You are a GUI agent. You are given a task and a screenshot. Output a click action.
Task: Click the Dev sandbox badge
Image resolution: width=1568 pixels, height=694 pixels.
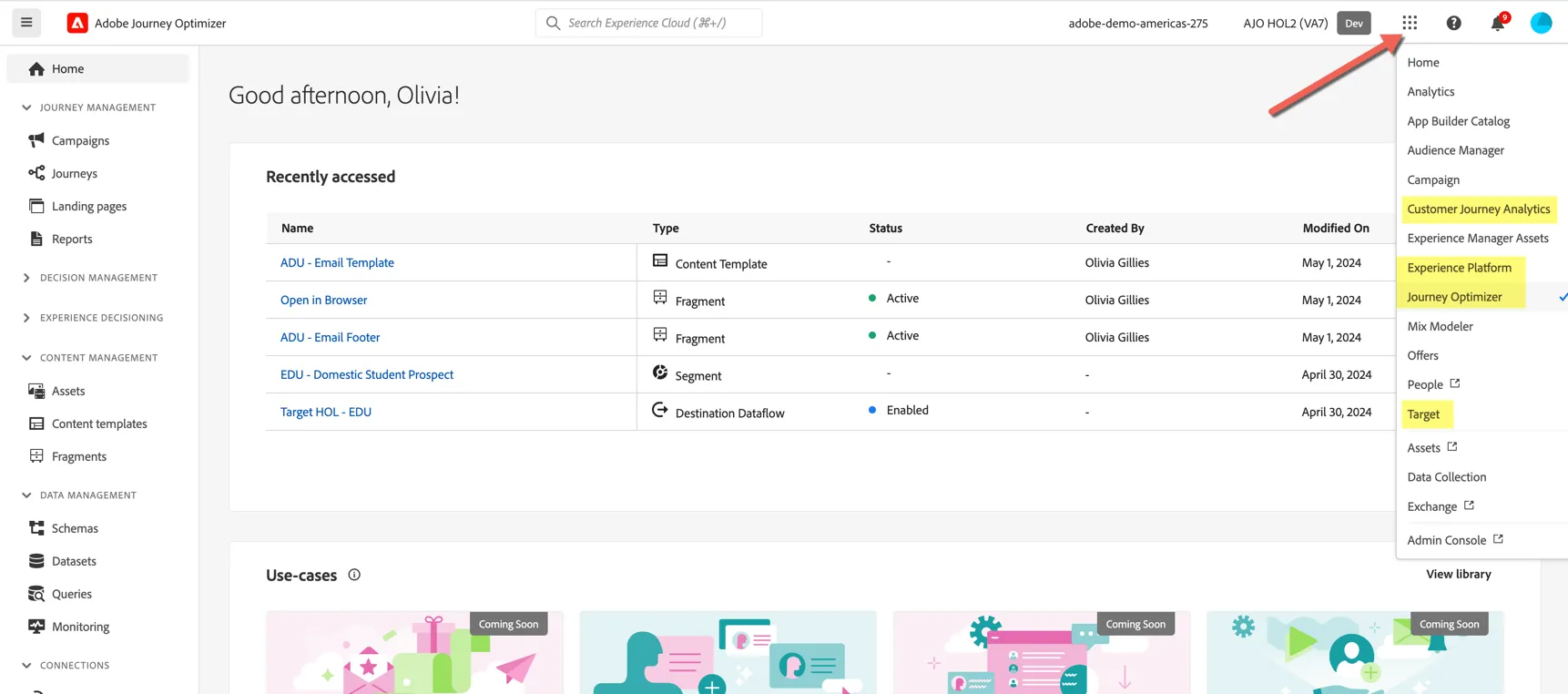tap(1353, 23)
